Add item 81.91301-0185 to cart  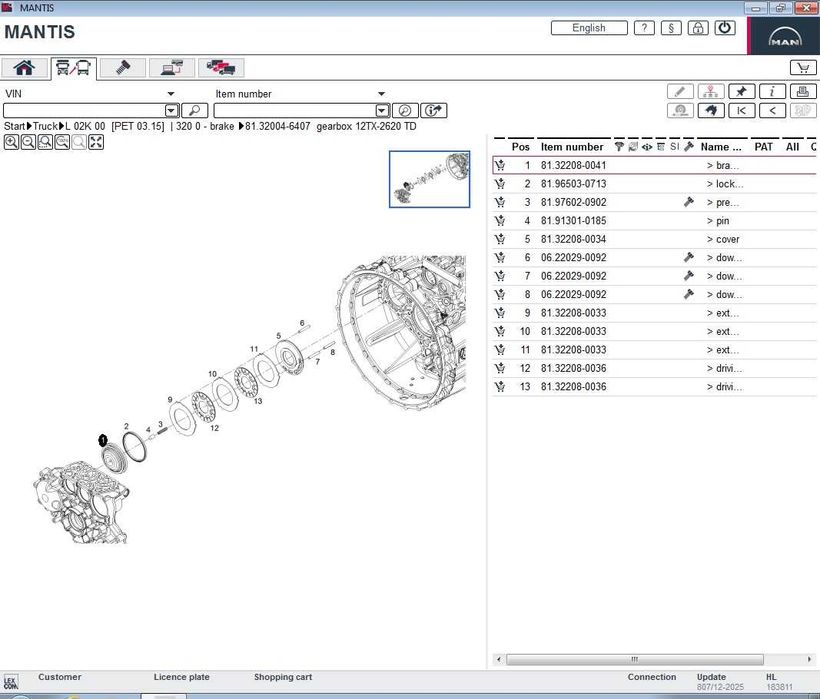[500, 221]
